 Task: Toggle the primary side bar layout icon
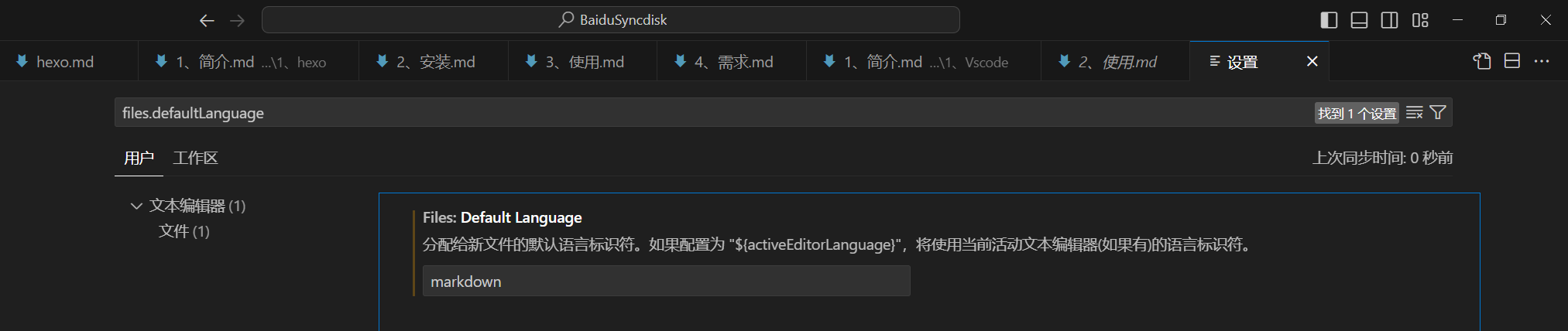(1329, 20)
